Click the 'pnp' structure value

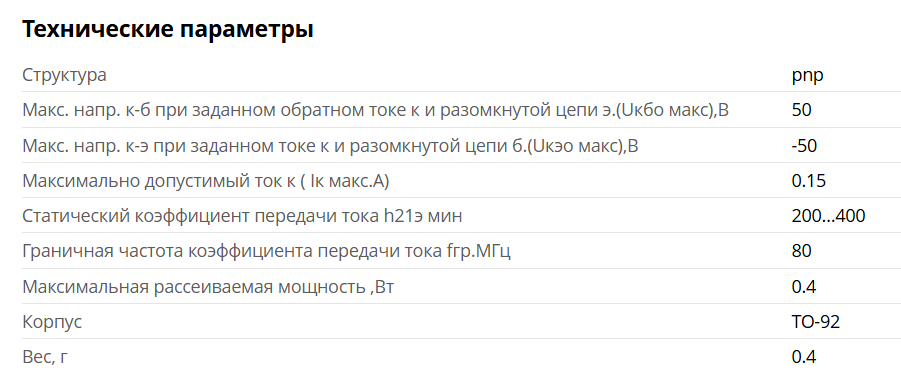[807, 75]
